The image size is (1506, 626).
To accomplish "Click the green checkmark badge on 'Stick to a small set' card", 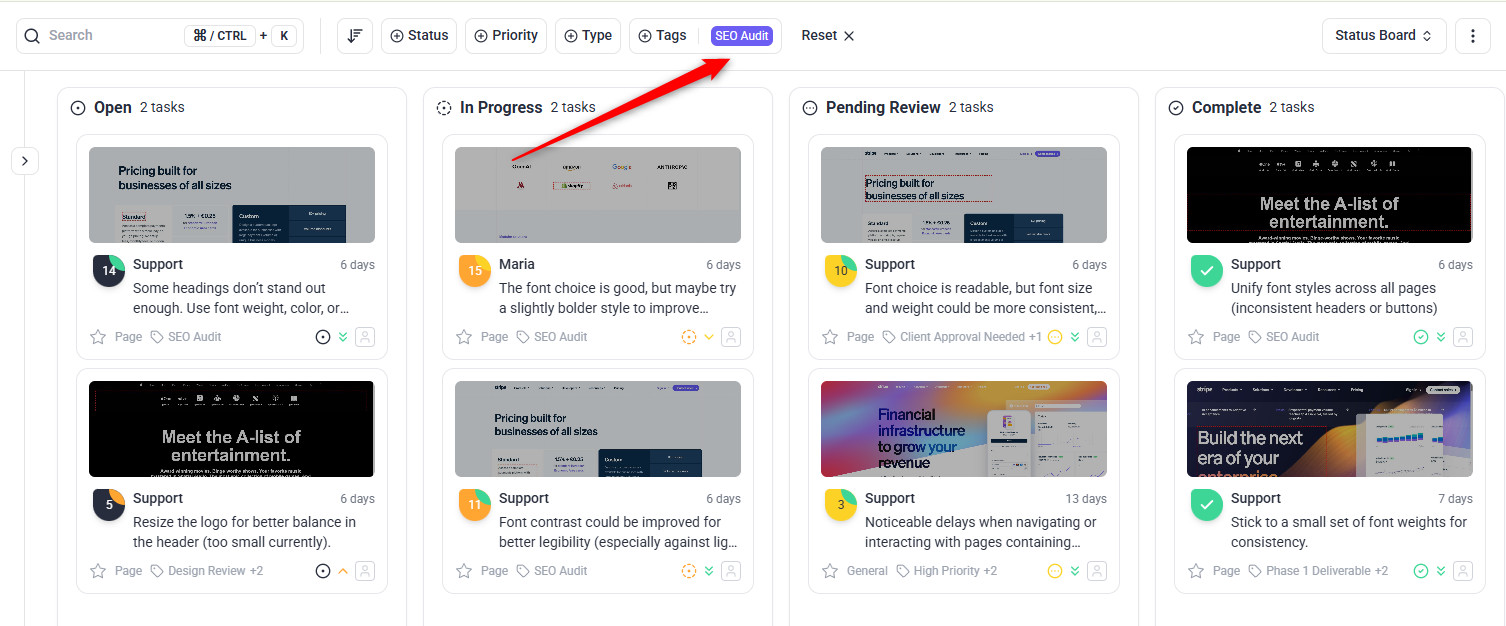I will tap(1207, 505).
